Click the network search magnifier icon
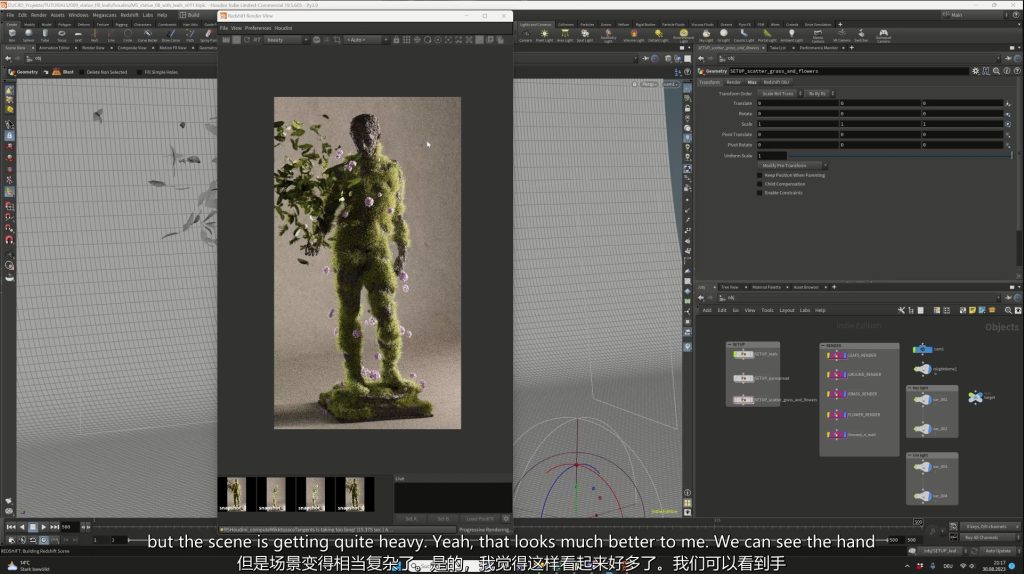Screen dimensions: 1024x574 (x=1008, y=310)
